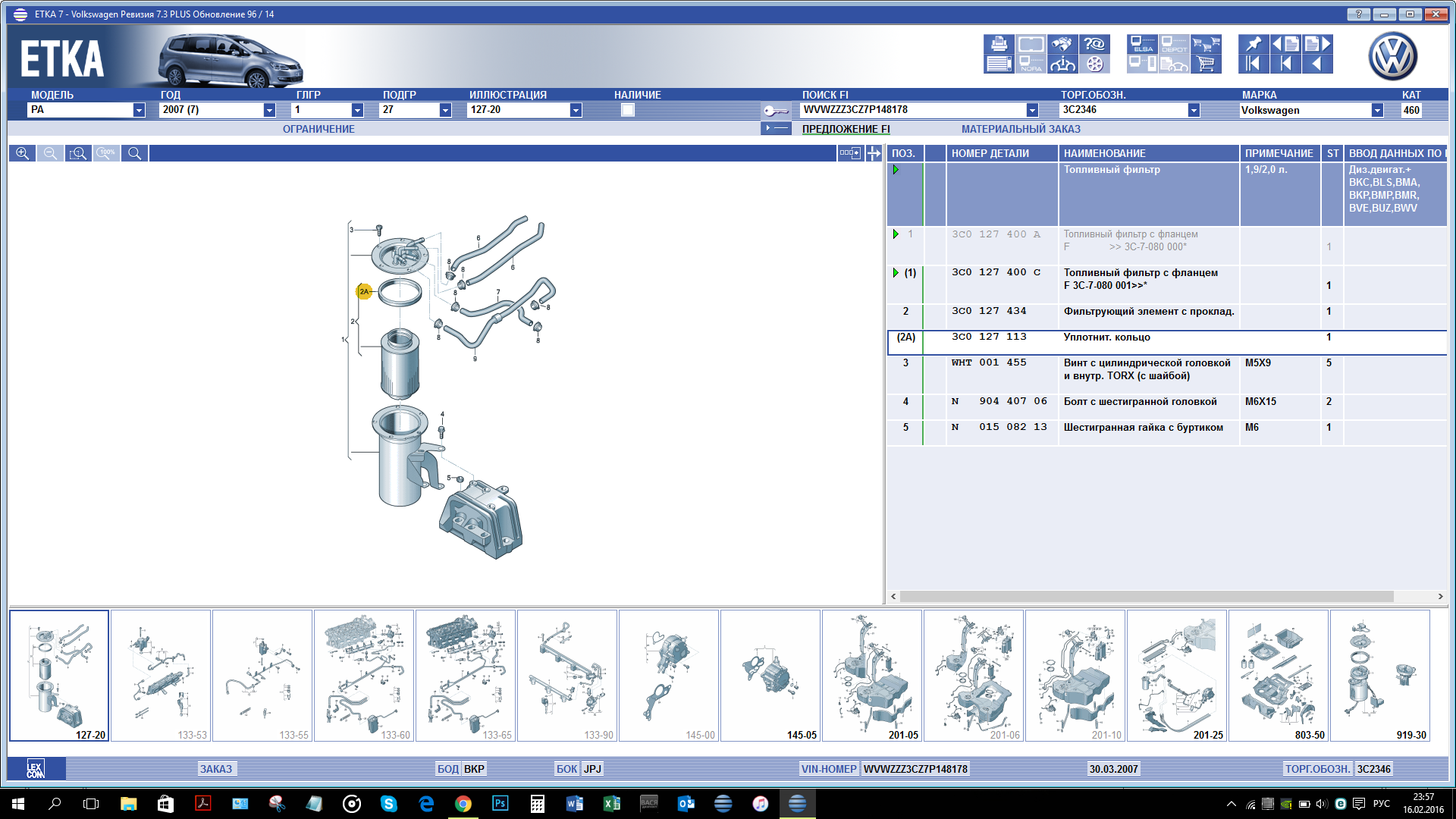Select thumbnail illustration 201-05
The height and width of the screenshot is (819, 1456).
872,675
